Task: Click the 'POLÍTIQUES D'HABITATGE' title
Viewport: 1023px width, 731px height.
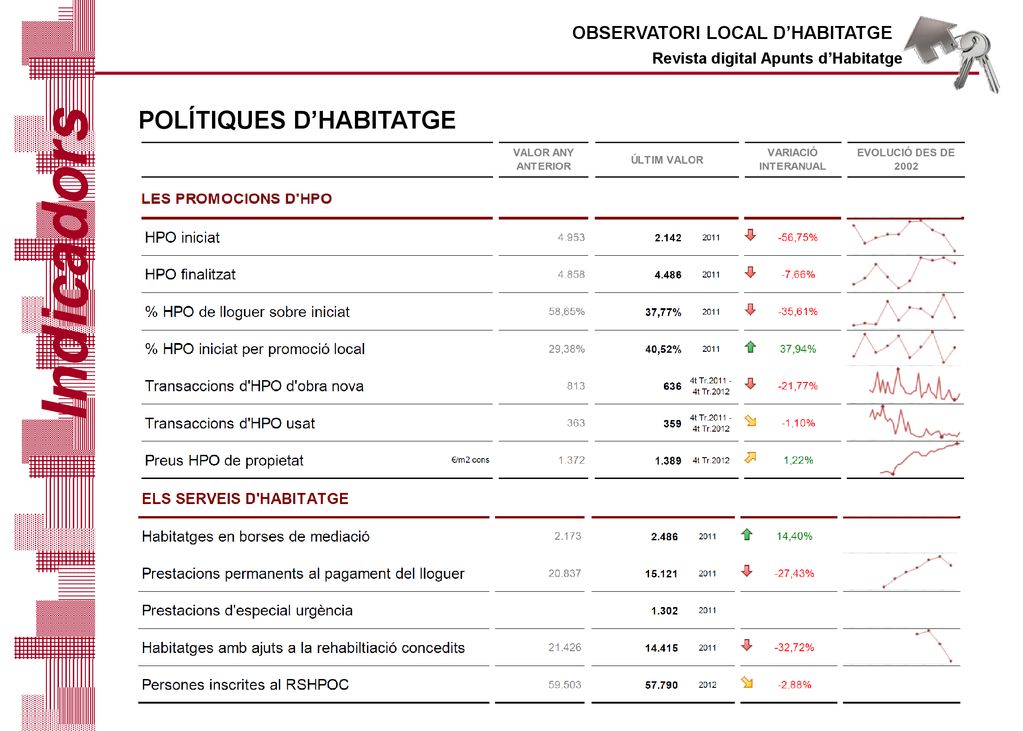Action: point(297,120)
